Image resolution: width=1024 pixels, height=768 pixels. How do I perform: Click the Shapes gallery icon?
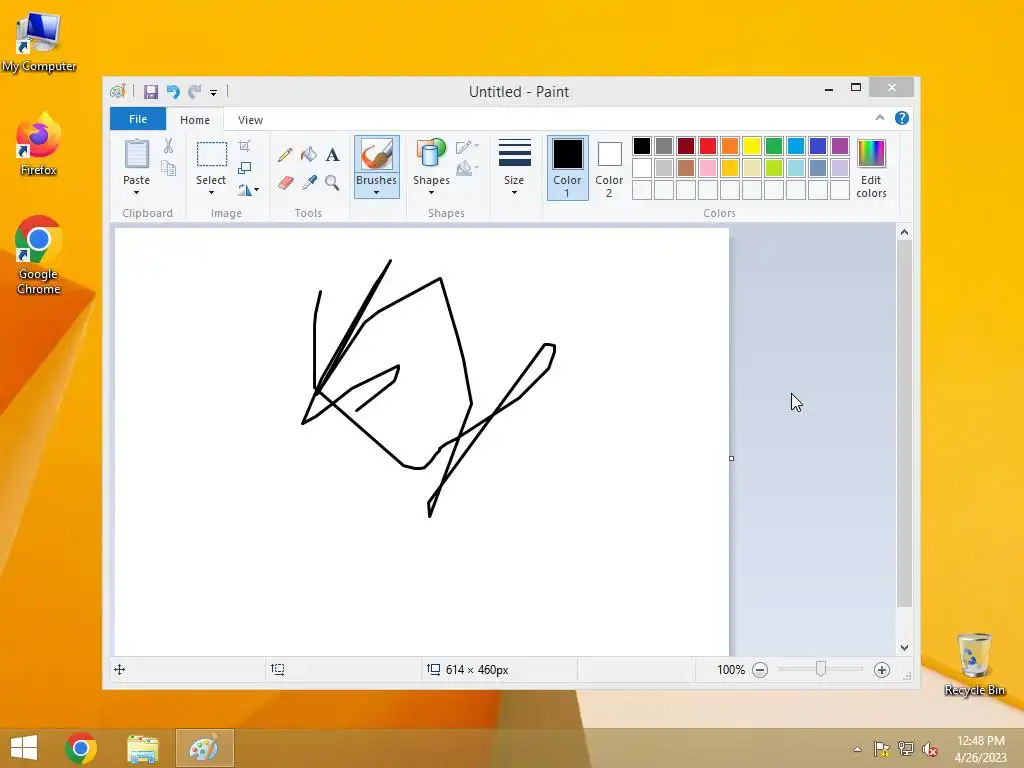click(431, 154)
